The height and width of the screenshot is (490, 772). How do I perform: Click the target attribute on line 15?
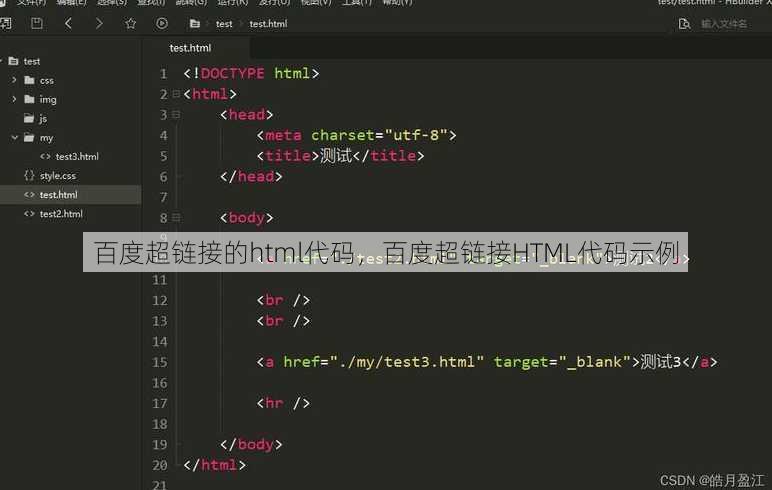pyautogui.click(x=521, y=362)
